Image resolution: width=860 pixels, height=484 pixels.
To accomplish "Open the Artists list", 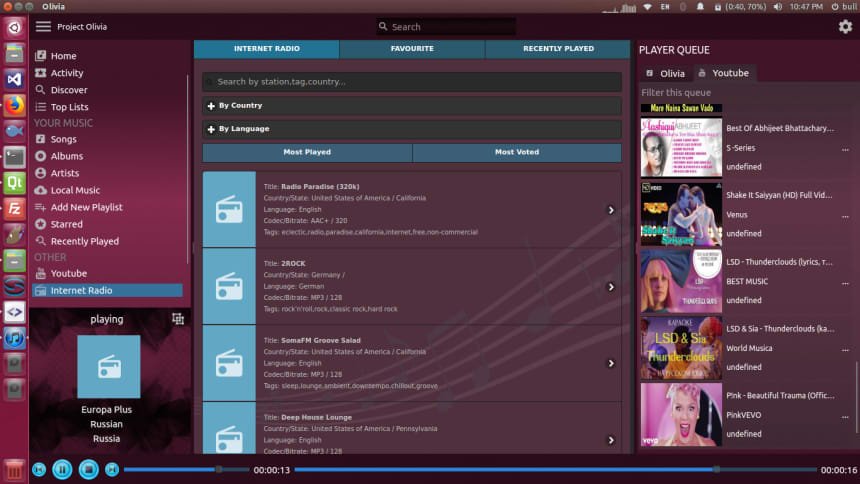I will coord(65,173).
